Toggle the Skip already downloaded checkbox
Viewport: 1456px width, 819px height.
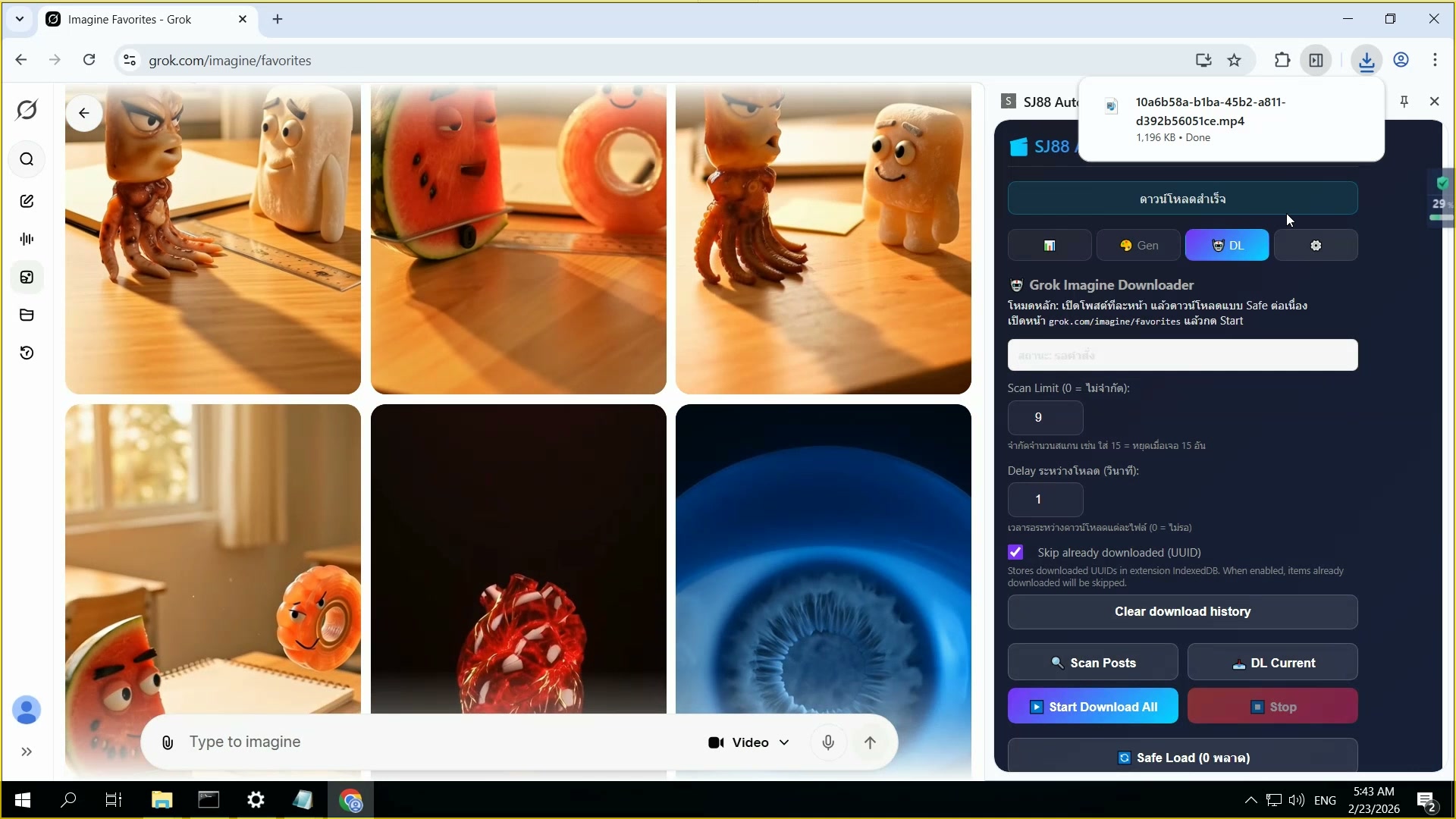tap(1015, 552)
